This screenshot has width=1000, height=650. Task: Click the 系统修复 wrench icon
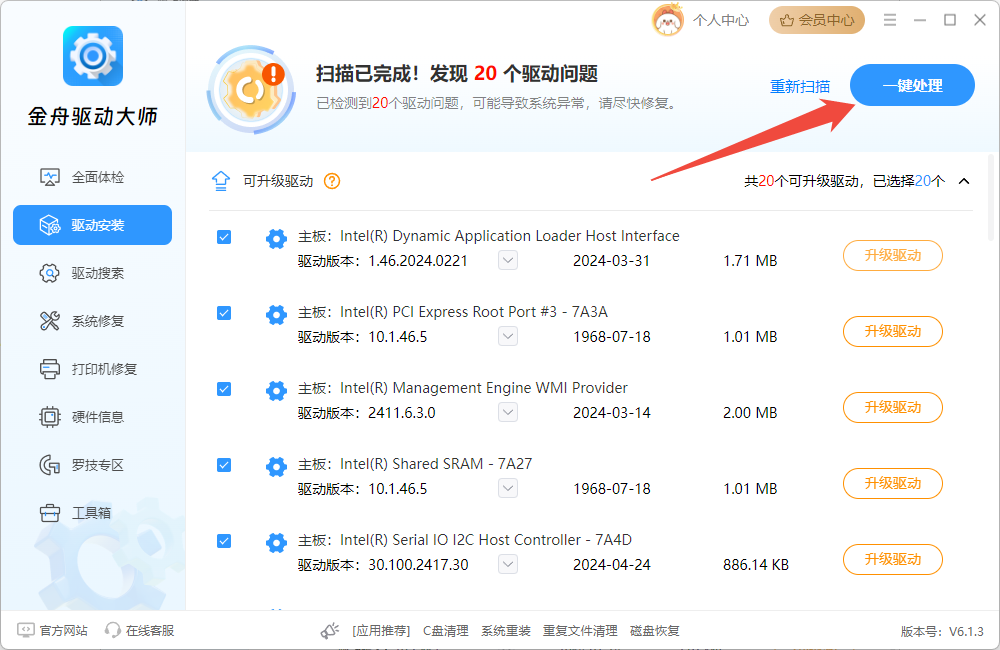point(50,321)
